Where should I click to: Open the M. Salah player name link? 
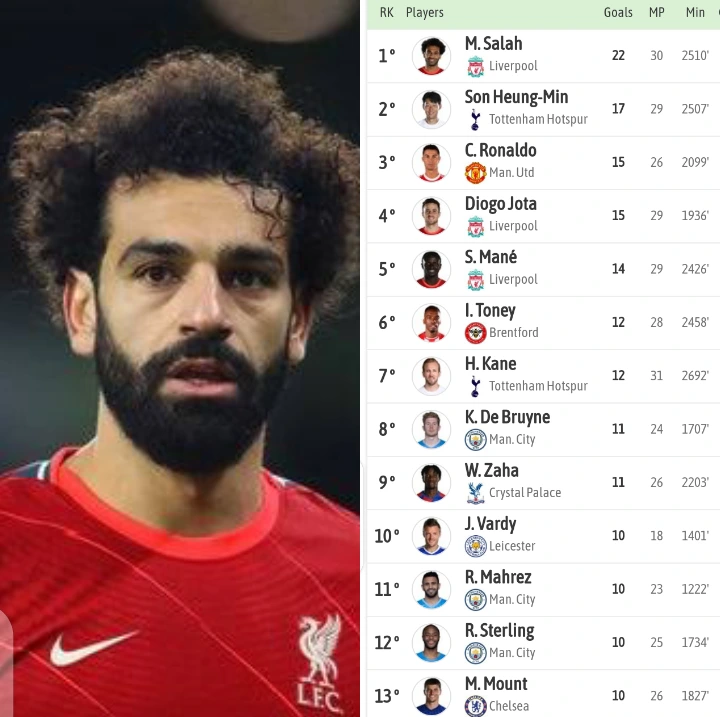(494, 44)
